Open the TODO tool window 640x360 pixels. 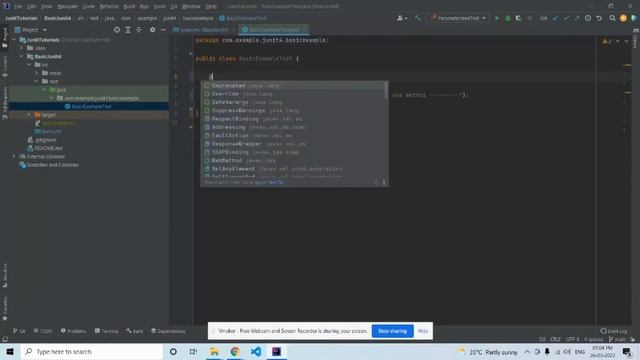[43, 331]
